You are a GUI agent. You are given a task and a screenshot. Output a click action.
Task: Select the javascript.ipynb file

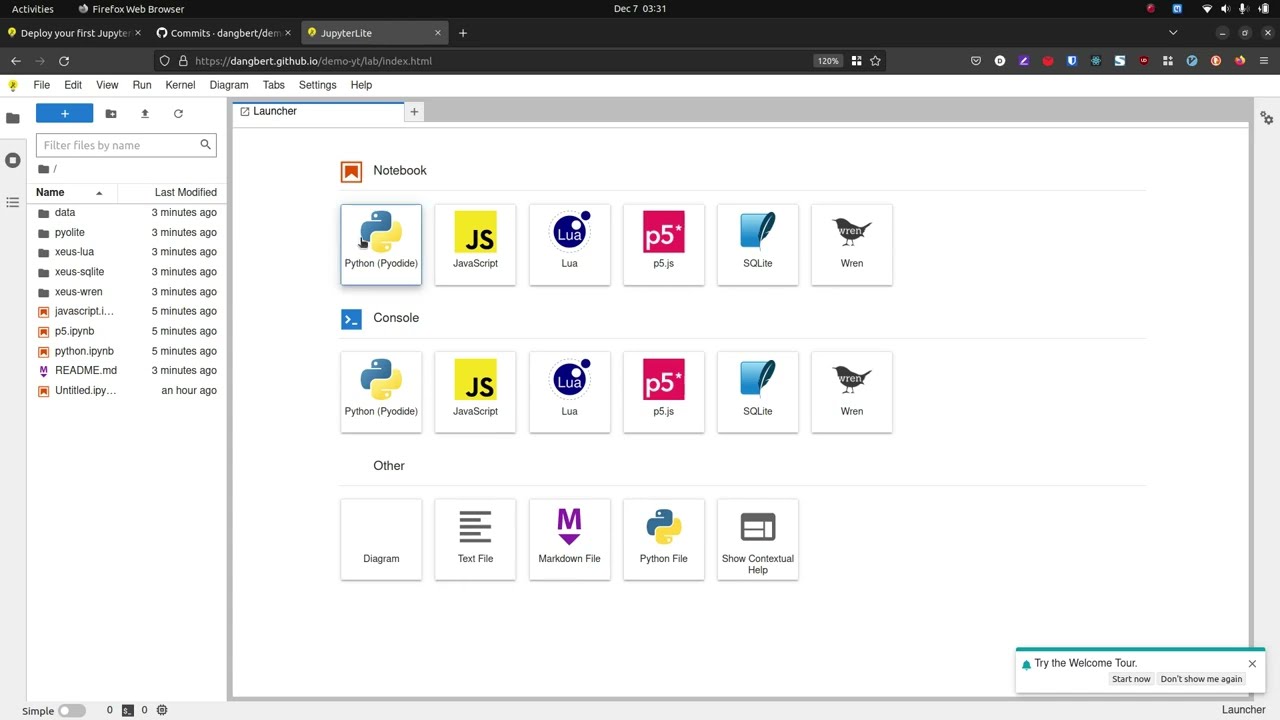[x=126, y=311]
